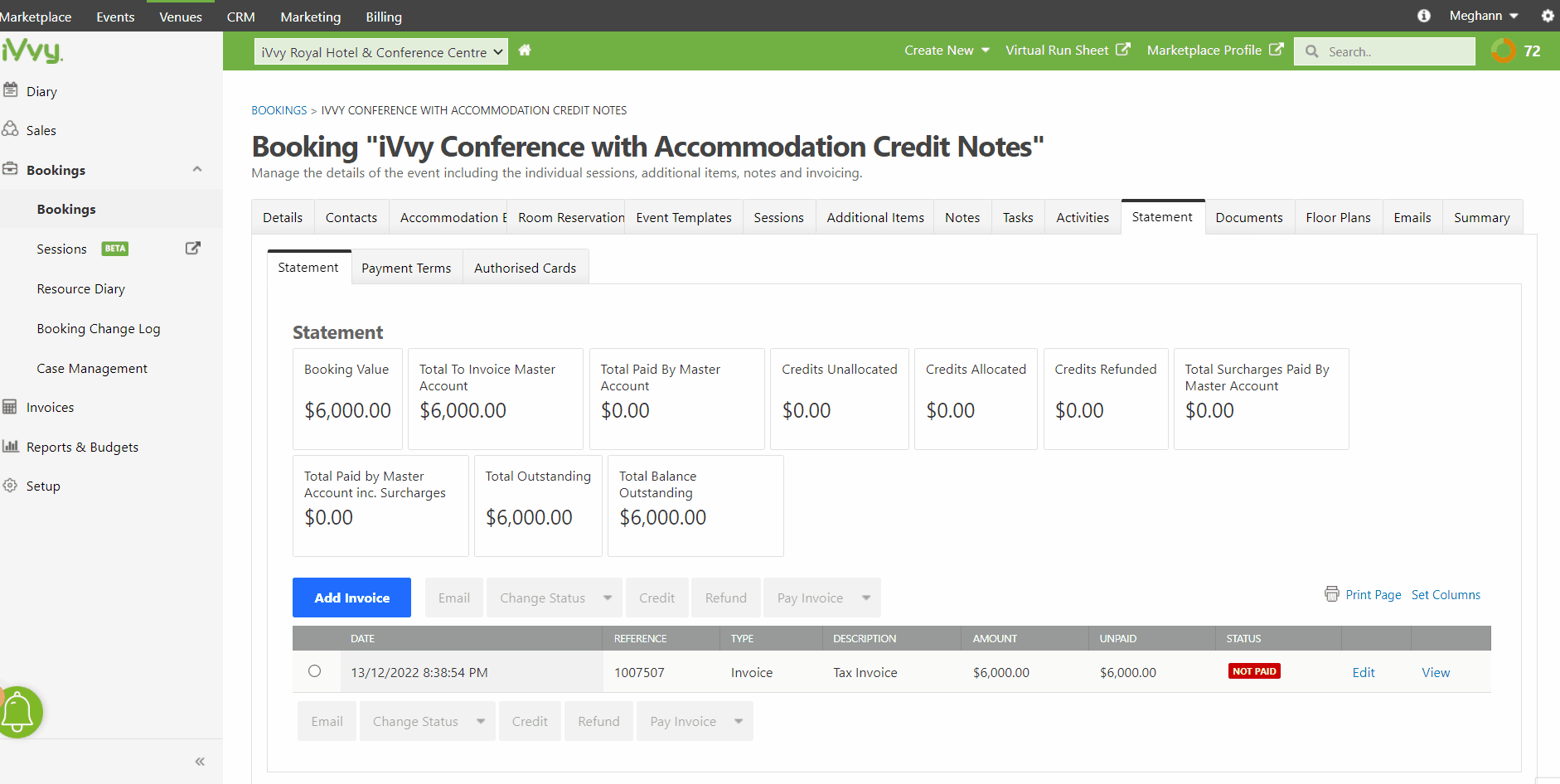Screen dimensions: 1560x784
Task: Click the lower Email button
Action: (327, 721)
